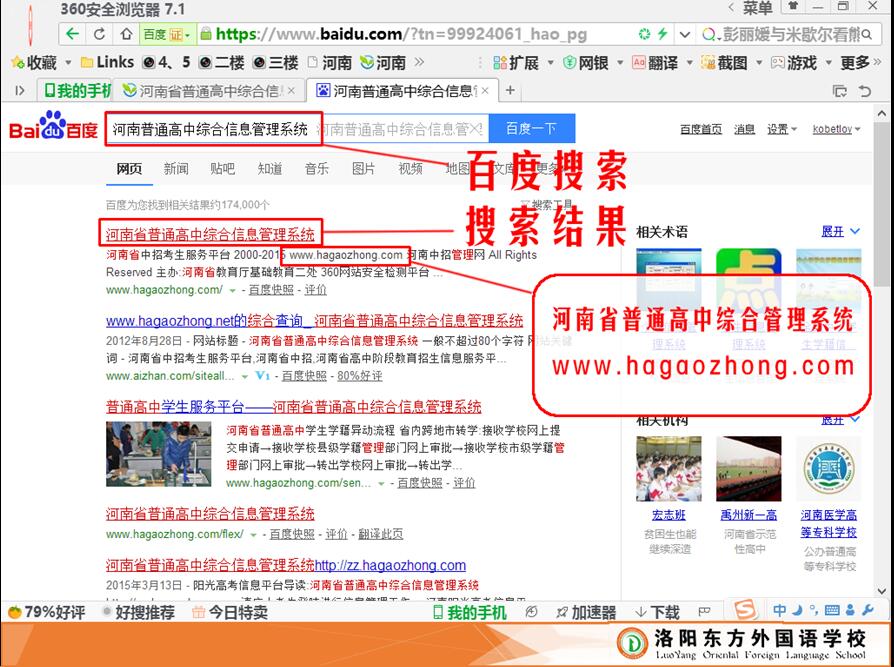Open the tab list icon beside the undo arrow
894x667 pixels.
coord(839,91)
